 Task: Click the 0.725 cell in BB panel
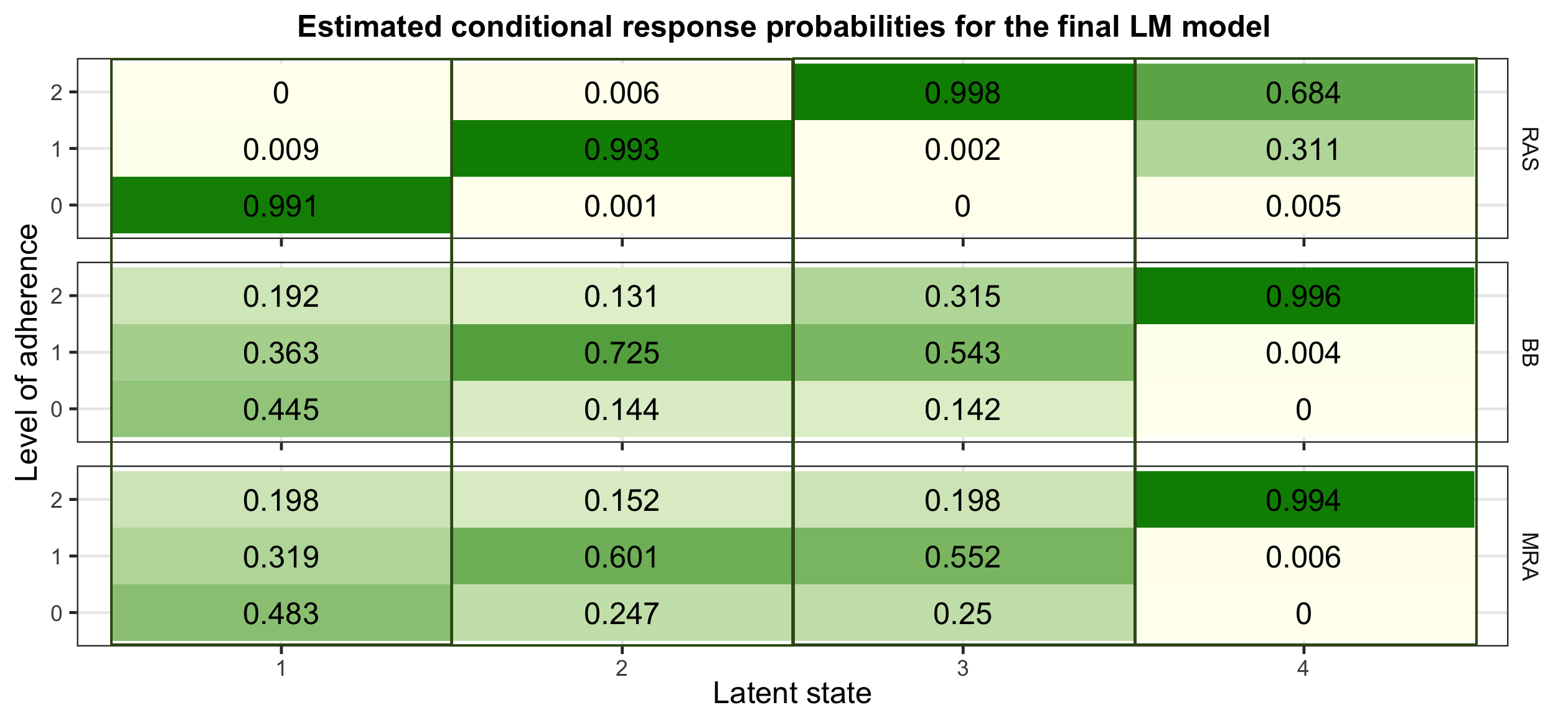621,353
